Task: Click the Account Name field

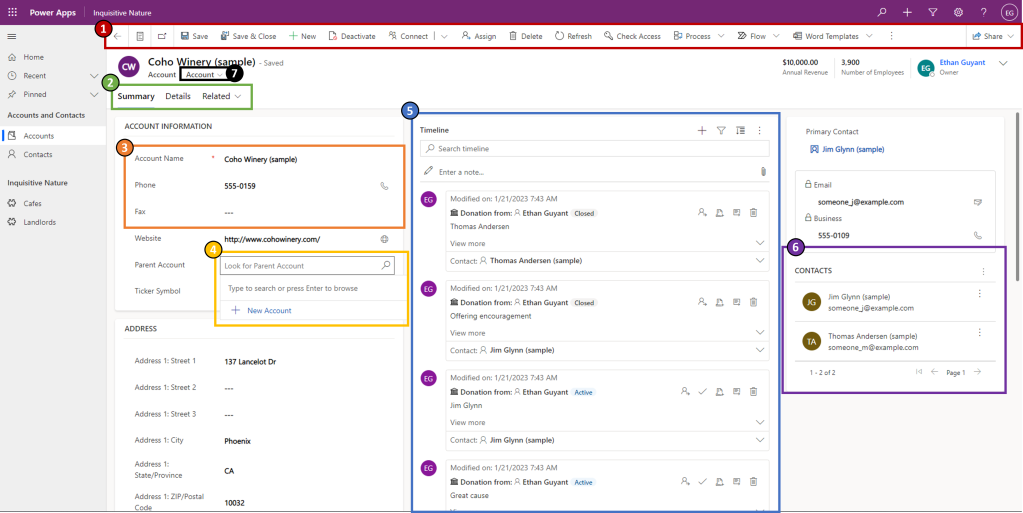Action: click(x=307, y=159)
